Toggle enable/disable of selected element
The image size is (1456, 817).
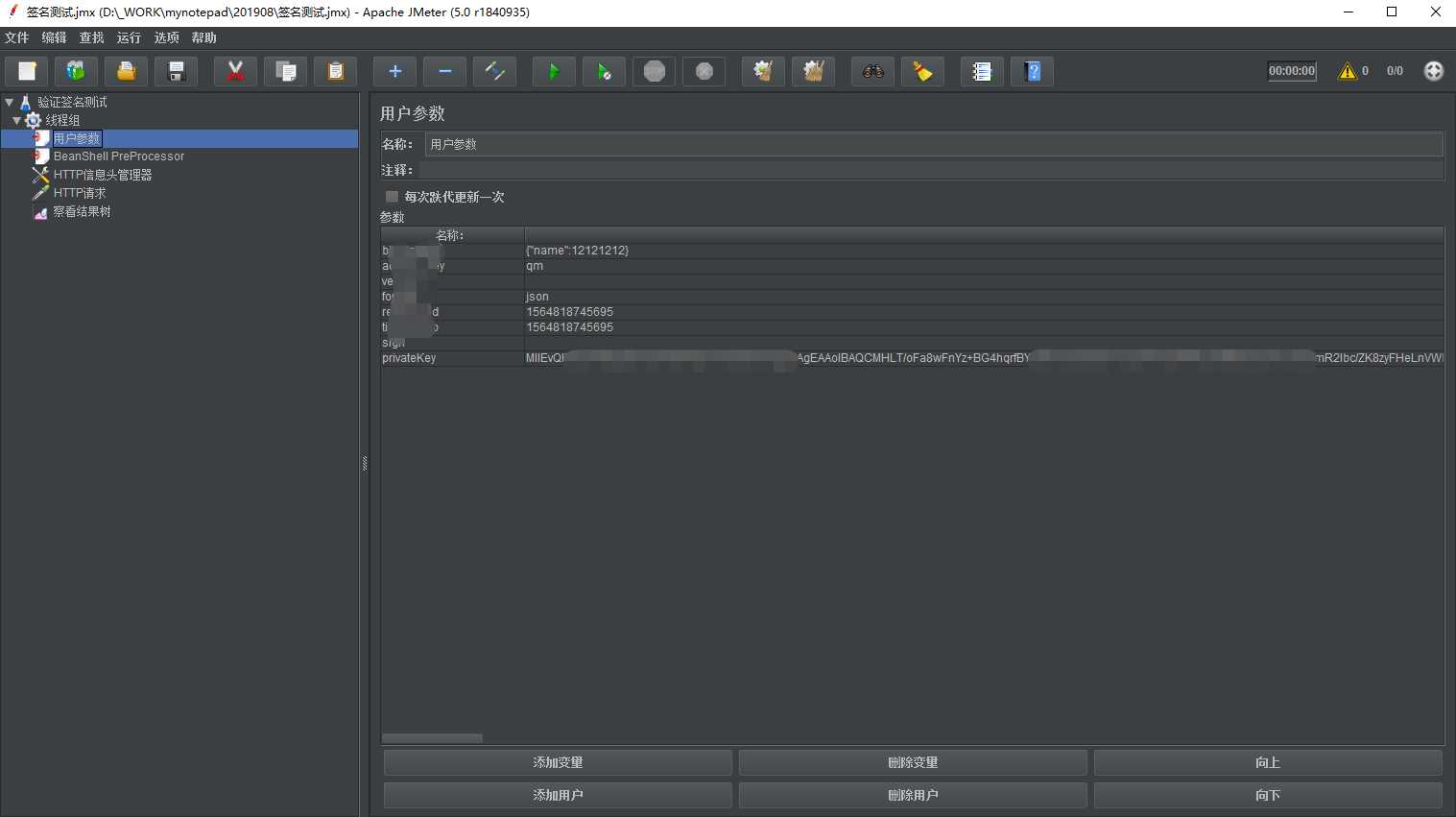coord(494,71)
